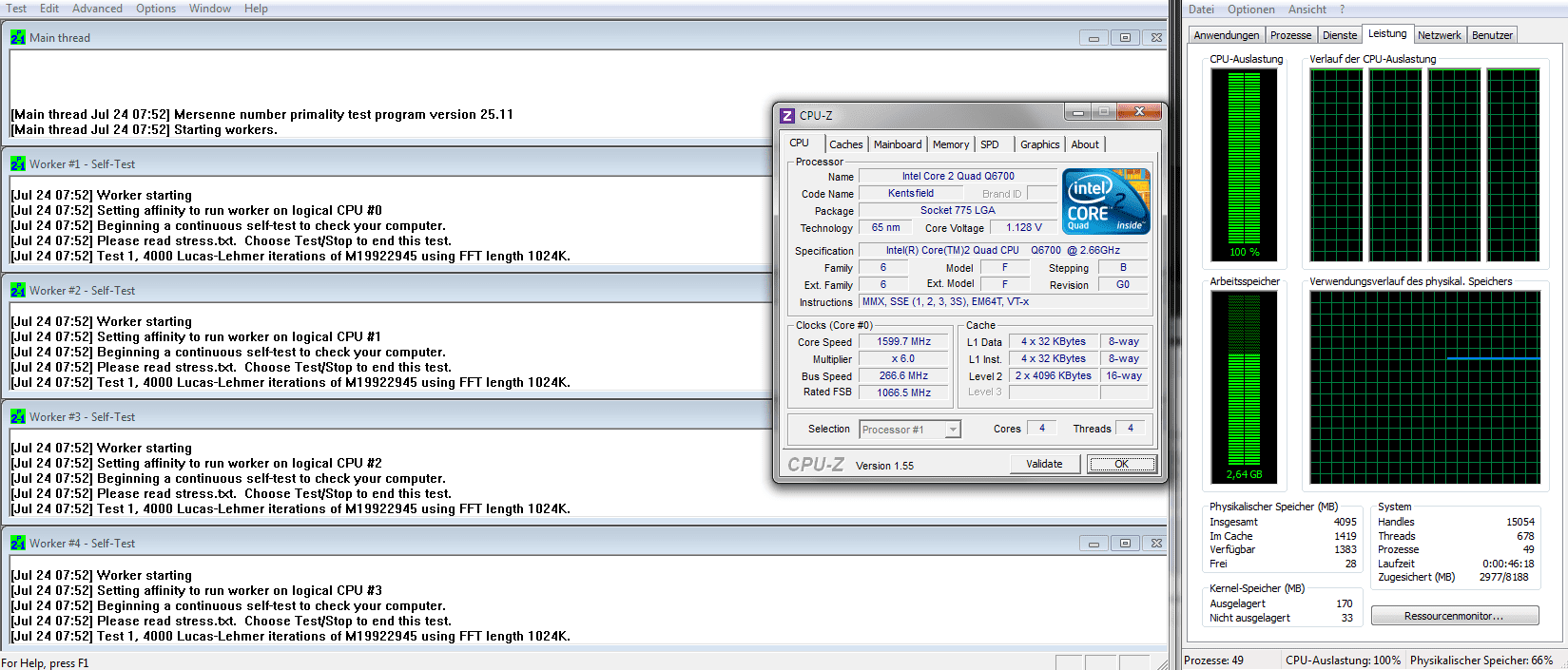Image resolution: width=1568 pixels, height=670 pixels.
Task: Switch to the CPU tab in CPU-Z
Action: coord(800,144)
